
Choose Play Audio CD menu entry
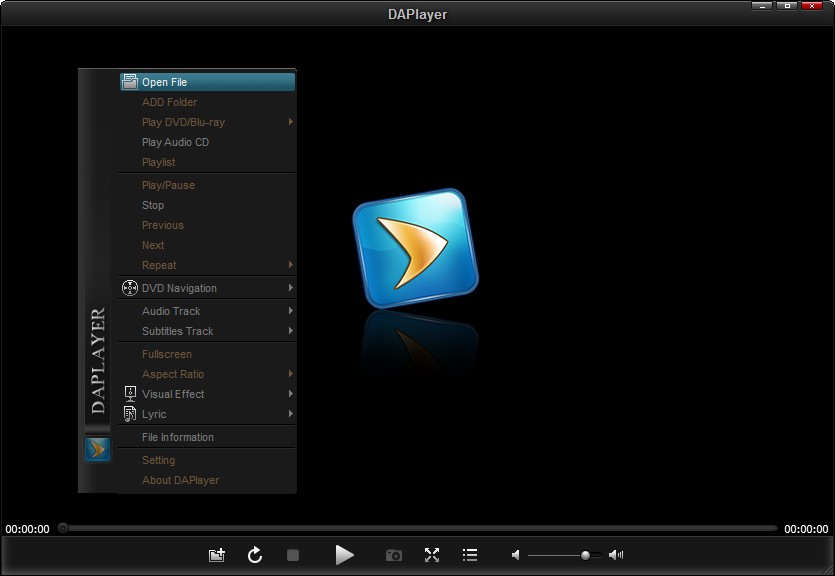175,142
